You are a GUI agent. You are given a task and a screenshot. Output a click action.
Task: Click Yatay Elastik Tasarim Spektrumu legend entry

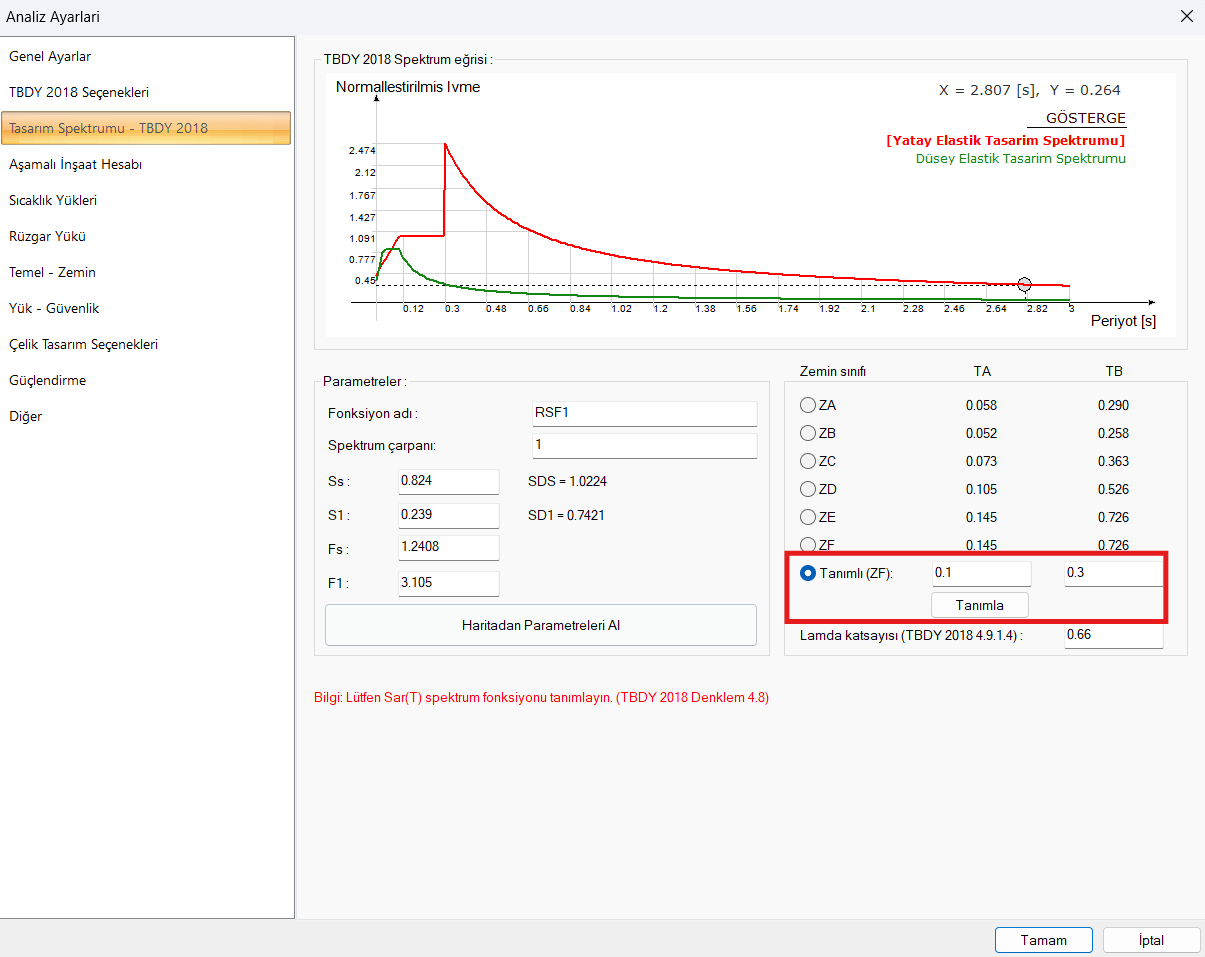tap(1005, 141)
